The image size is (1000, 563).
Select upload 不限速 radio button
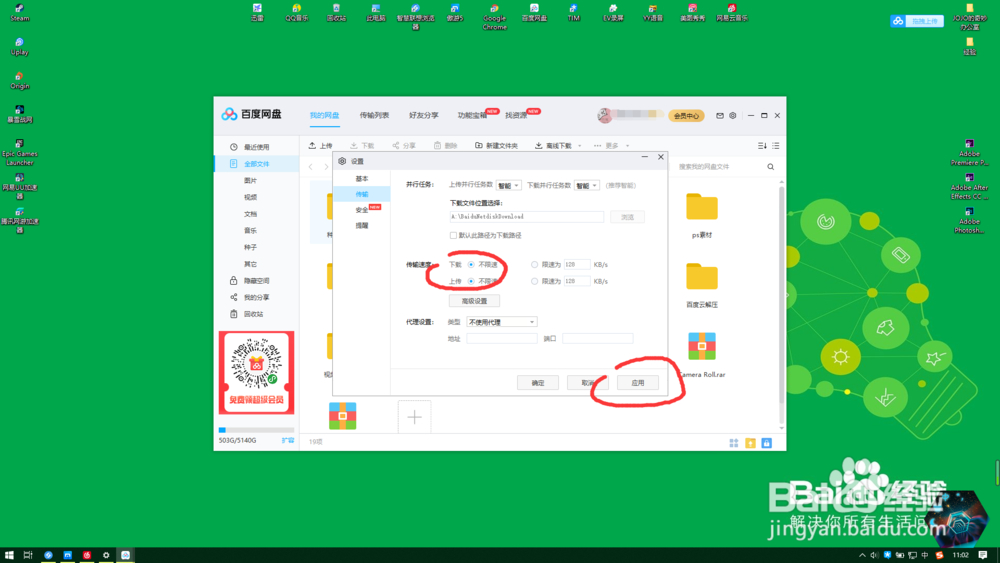[x=471, y=281]
